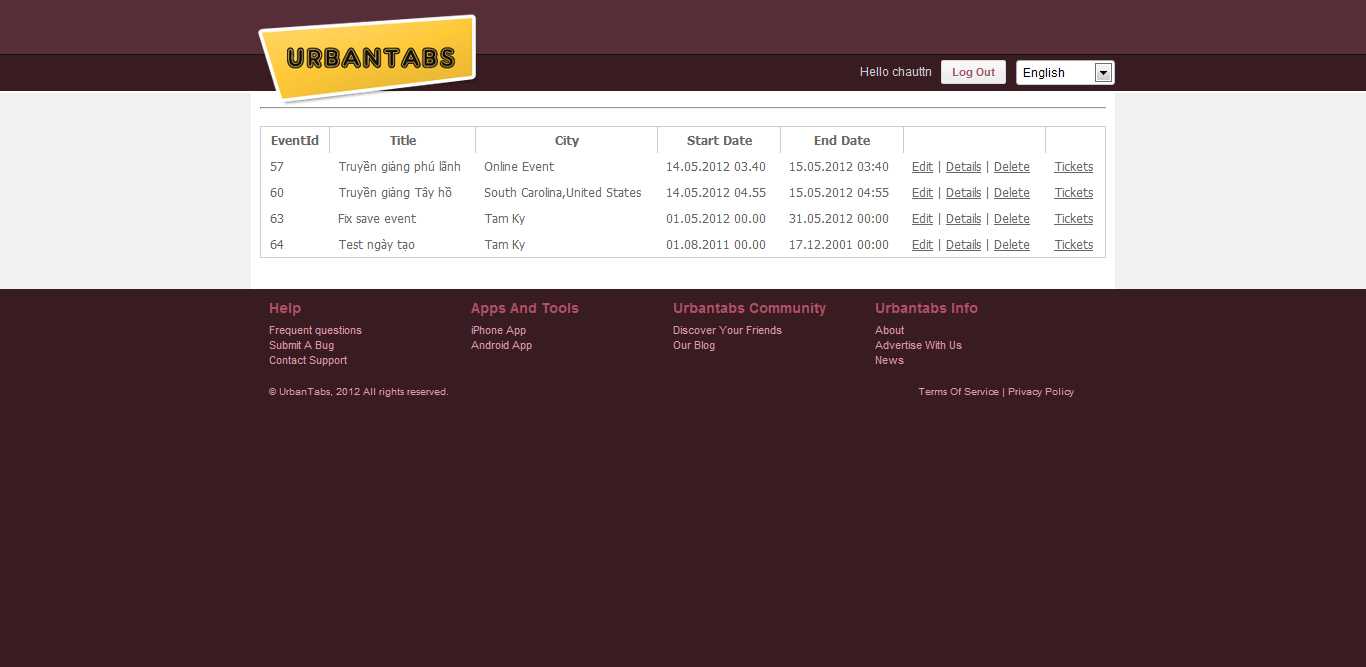The height and width of the screenshot is (667, 1366).
Task: Delete event 60
Action: [x=1011, y=193]
